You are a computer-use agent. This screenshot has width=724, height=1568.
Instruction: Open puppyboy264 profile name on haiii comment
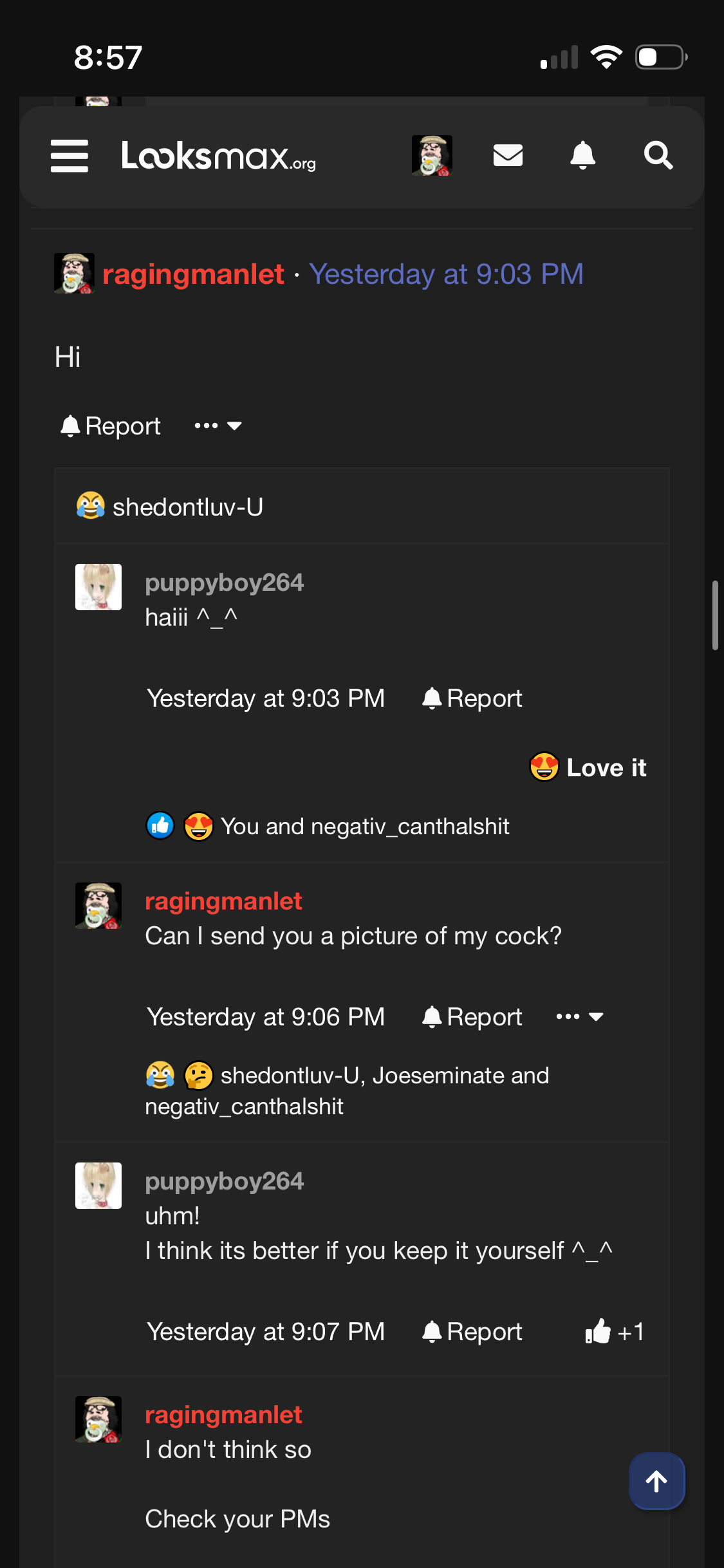click(x=224, y=583)
